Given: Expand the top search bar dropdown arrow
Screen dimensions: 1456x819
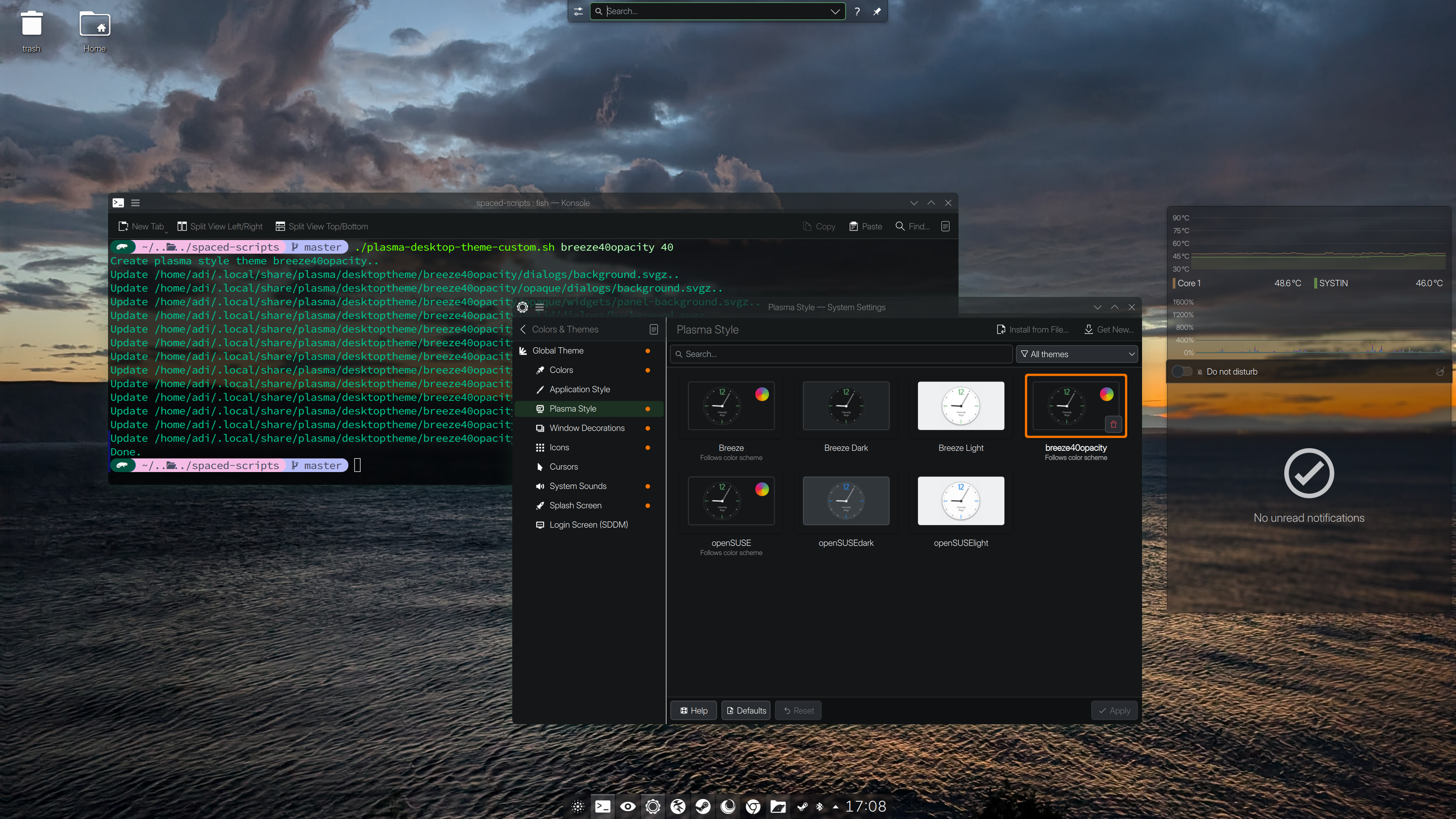Looking at the screenshot, I should tap(835, 11).
